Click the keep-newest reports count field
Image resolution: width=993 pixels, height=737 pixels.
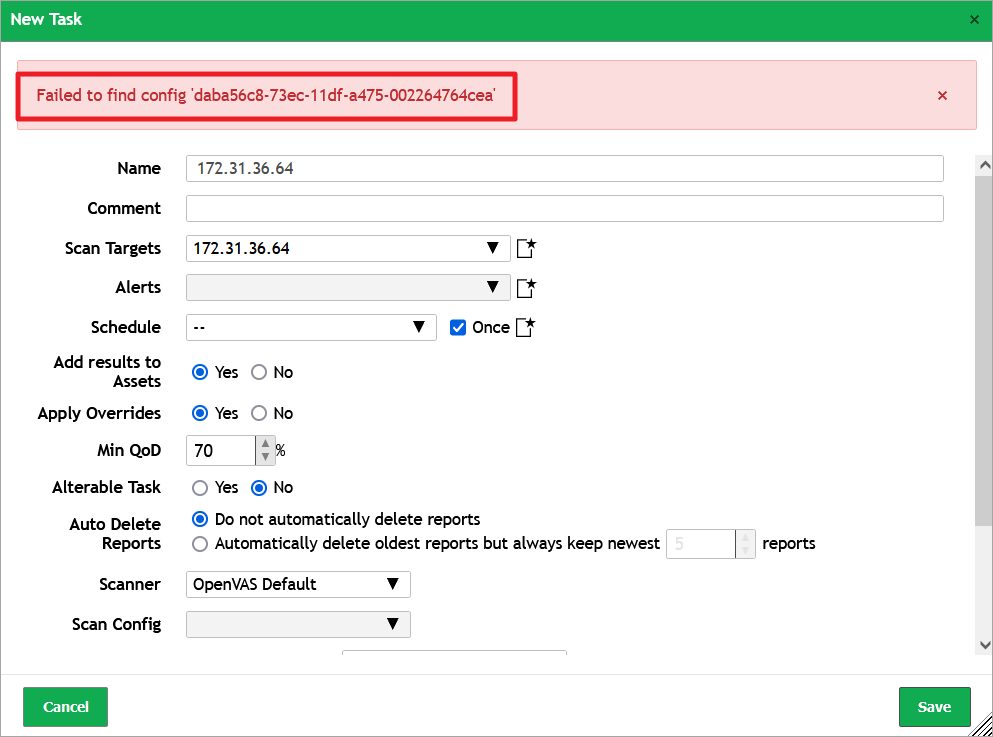pyautogui.click(x=700, y=544)
